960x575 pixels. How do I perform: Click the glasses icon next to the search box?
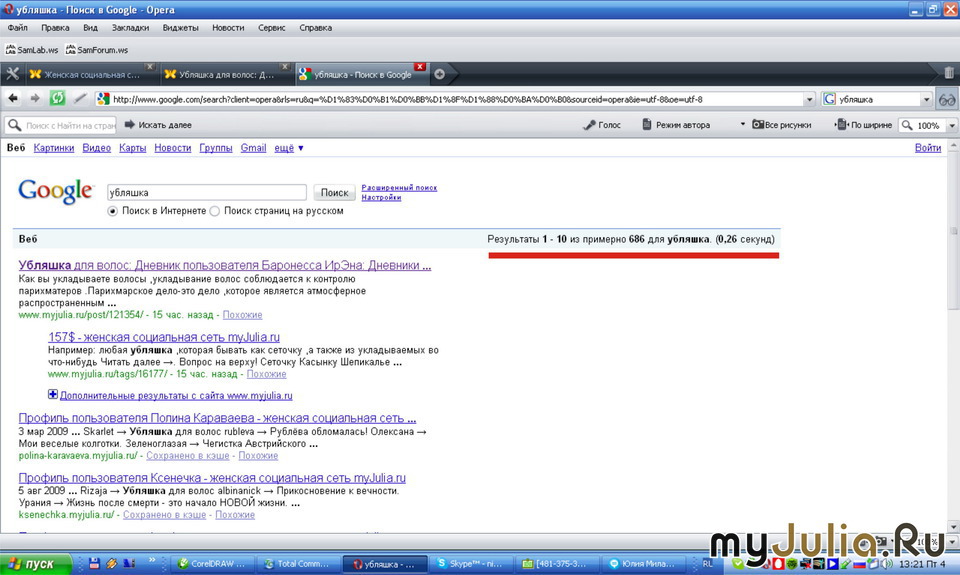click(x=947, y=99)
